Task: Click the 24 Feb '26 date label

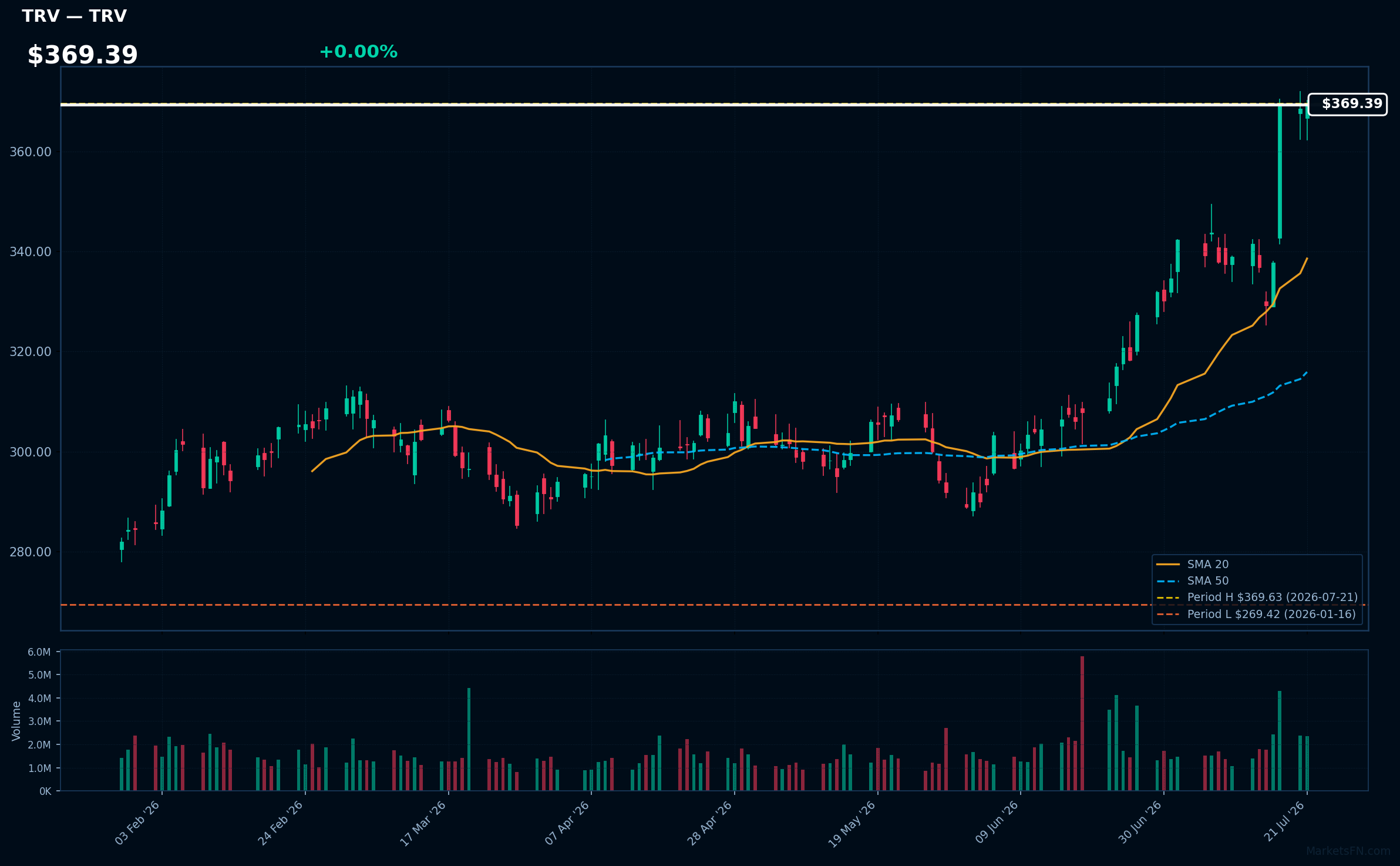Action: click(x=281, y=823)
